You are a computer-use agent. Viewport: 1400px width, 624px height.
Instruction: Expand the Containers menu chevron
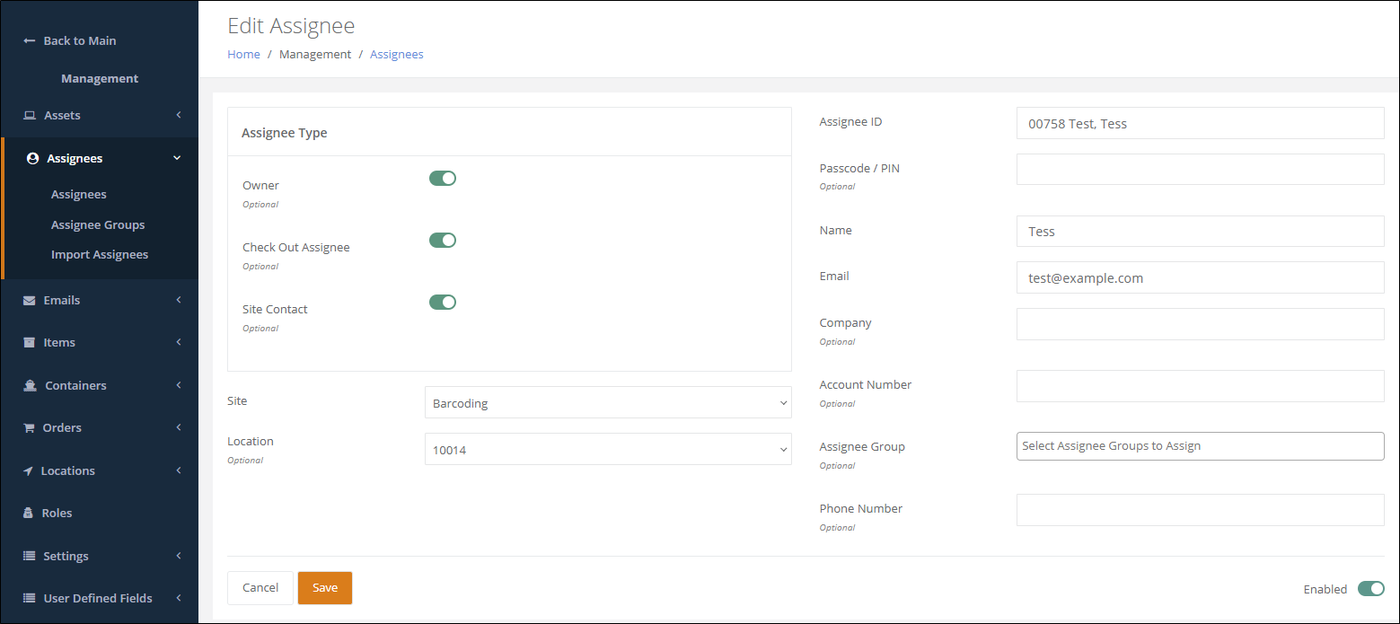click(178, 385)
